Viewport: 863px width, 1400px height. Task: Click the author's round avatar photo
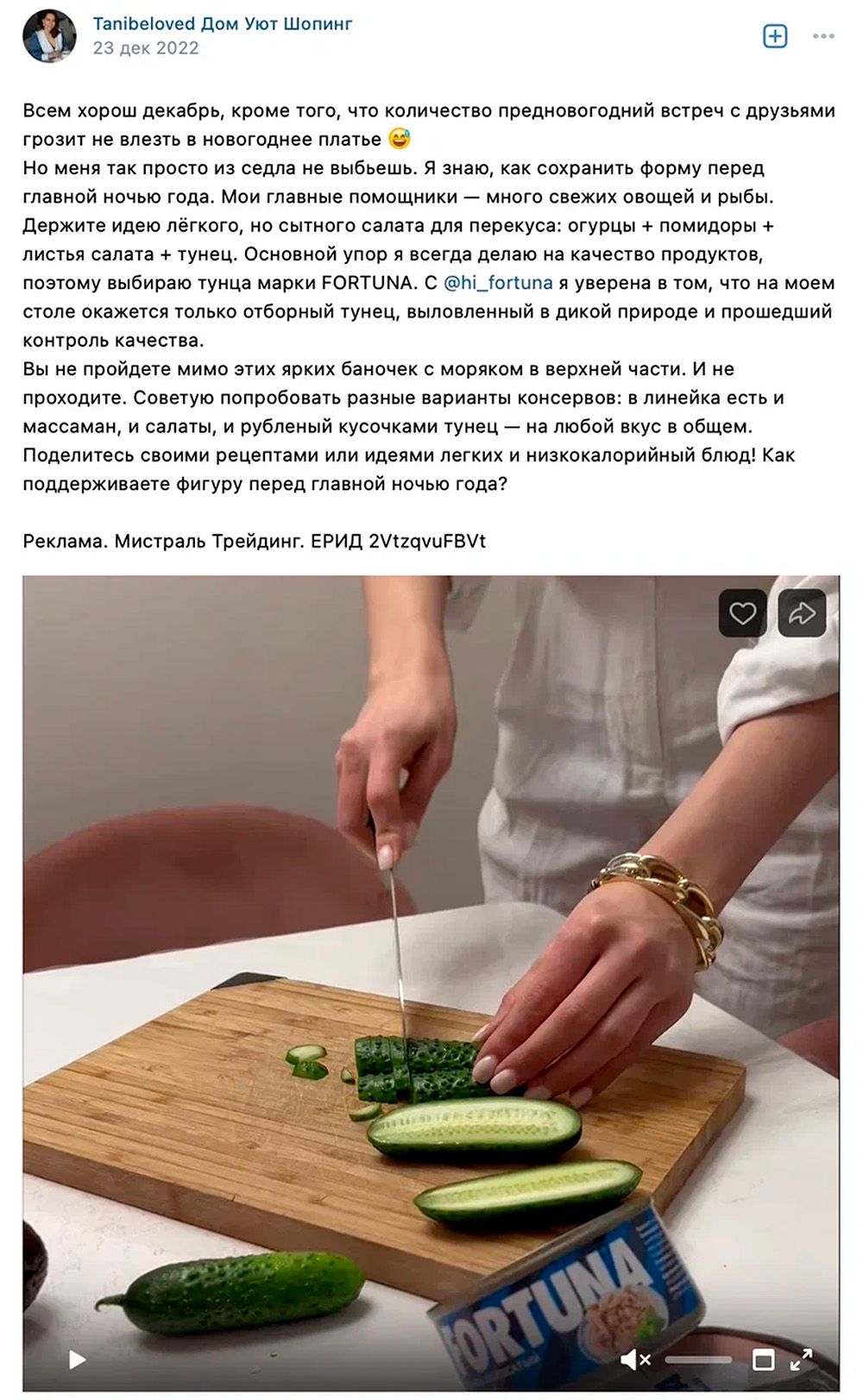tap(50, 36)
